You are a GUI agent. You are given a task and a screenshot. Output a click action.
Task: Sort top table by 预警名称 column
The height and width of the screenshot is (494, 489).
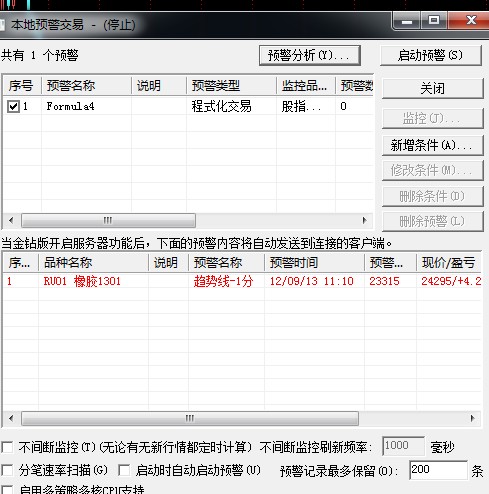pyautogui.click(x=86, y=86)
